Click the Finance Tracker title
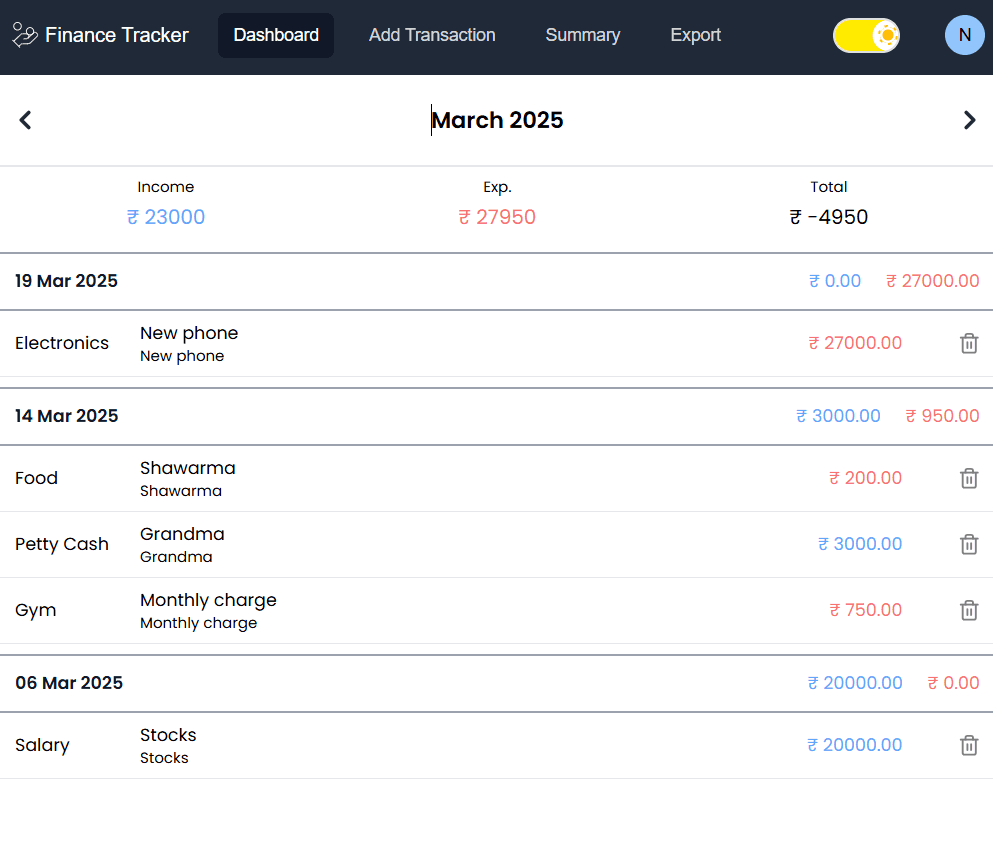The width and height of the screenshot is (993, 860). [117, 35]
